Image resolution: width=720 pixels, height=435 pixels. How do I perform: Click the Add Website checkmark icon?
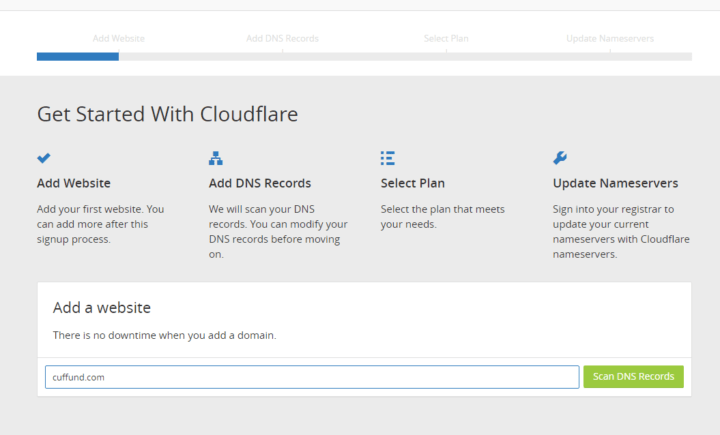[x=44, y=158]
